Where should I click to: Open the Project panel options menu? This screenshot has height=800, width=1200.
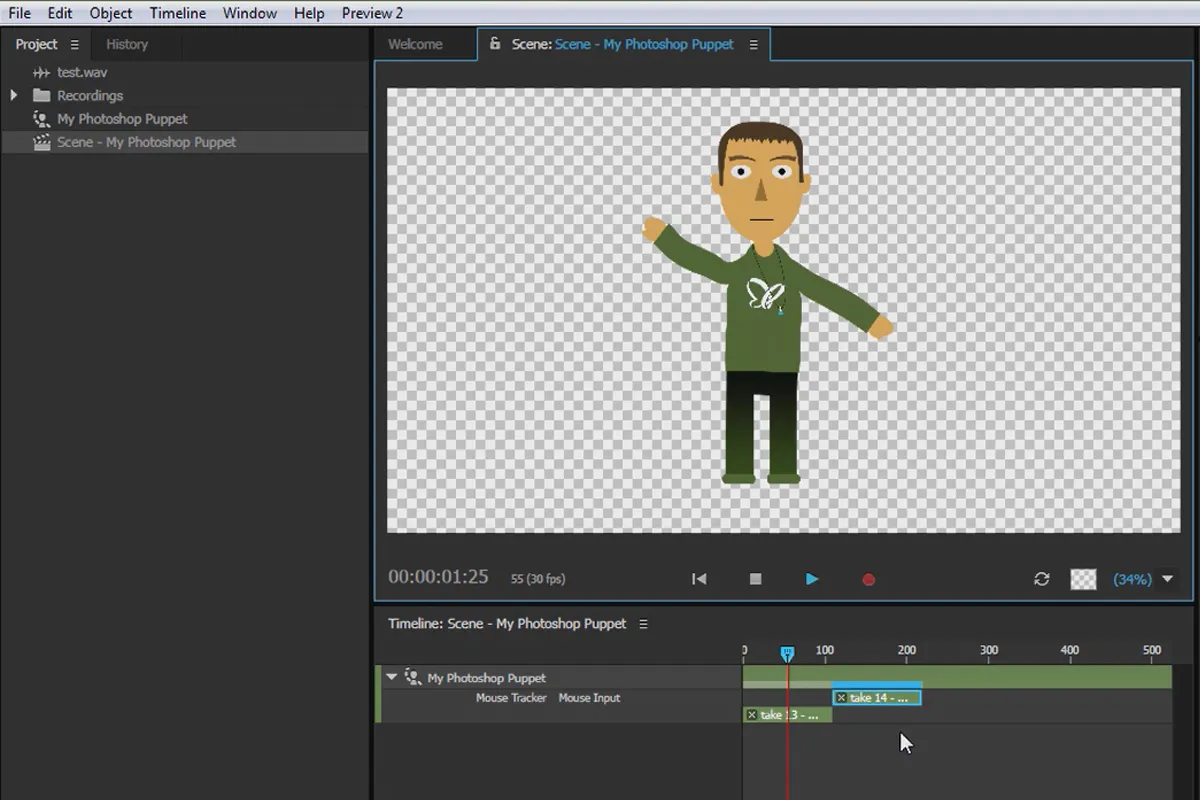(x=75, y=45)
